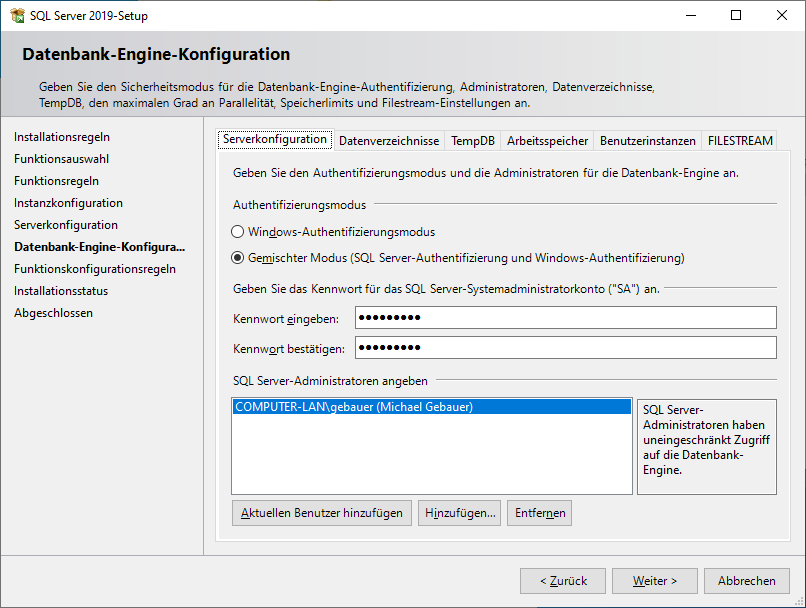Click the SQL Server setup title bar icon
Image resolution: width=806 pixels, height=608 pixels.
click(16, 15)
